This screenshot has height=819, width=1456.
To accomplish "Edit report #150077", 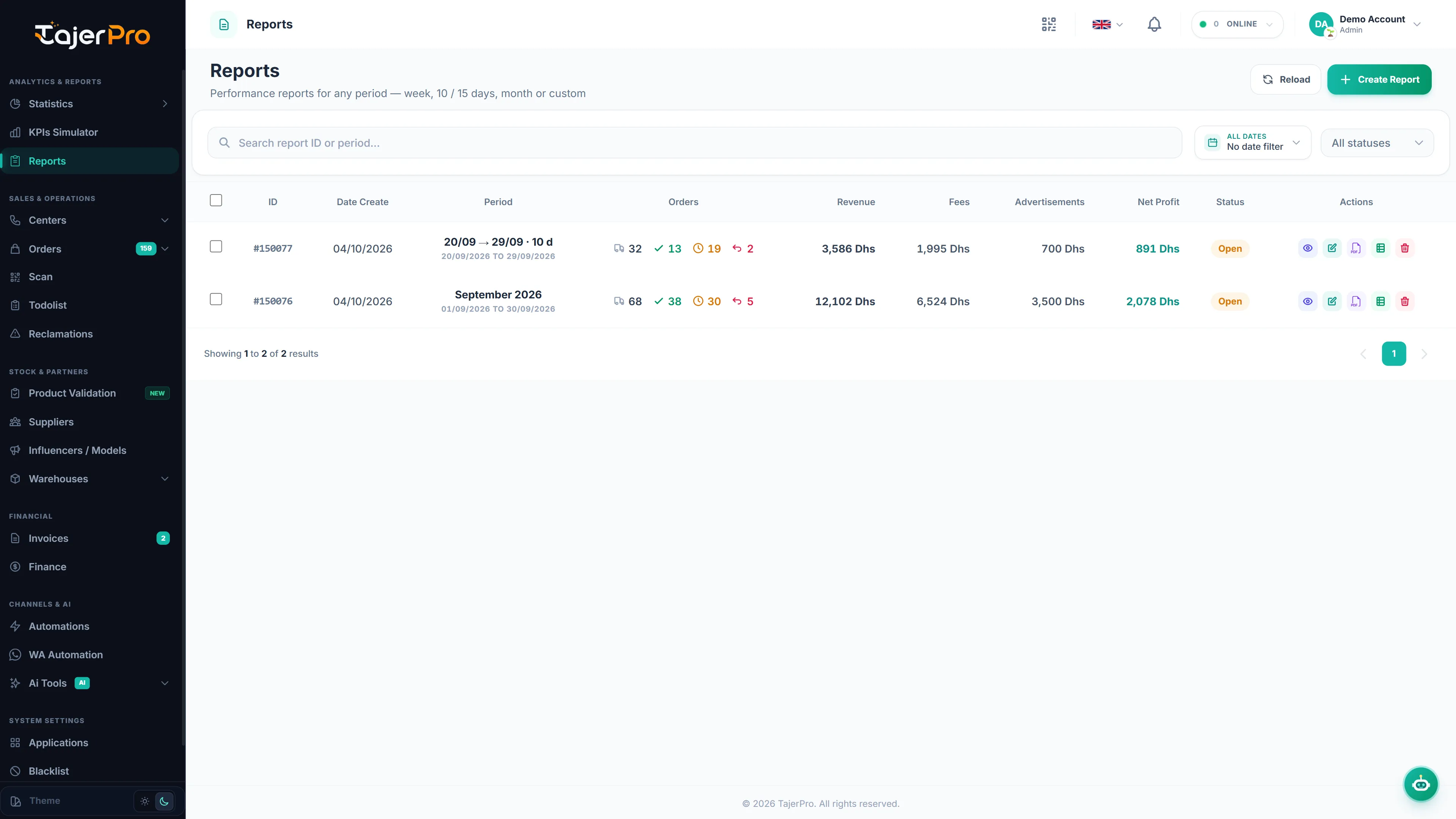I will [1332, 248].
